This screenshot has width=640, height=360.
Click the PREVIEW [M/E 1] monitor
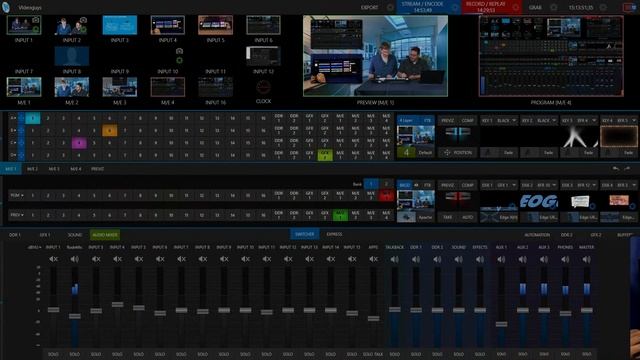point(375,56)
